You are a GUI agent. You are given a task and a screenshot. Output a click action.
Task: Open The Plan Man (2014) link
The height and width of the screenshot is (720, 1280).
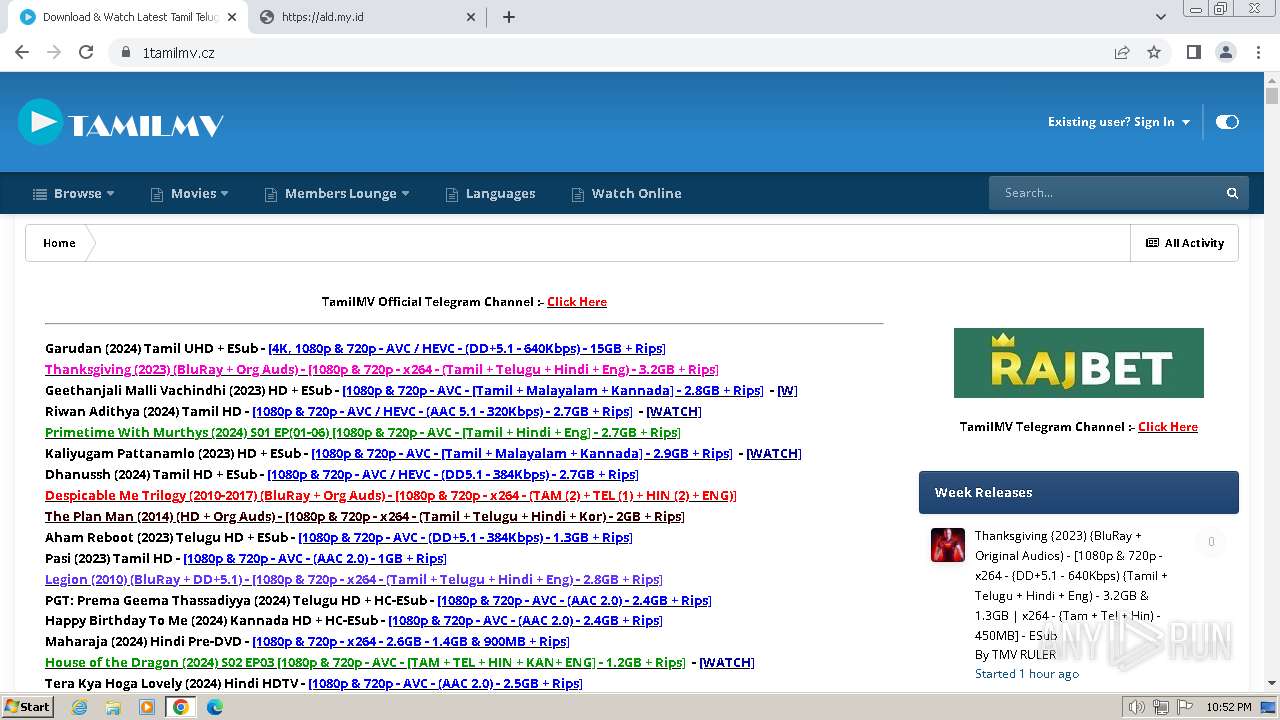[x=364, y=517]
